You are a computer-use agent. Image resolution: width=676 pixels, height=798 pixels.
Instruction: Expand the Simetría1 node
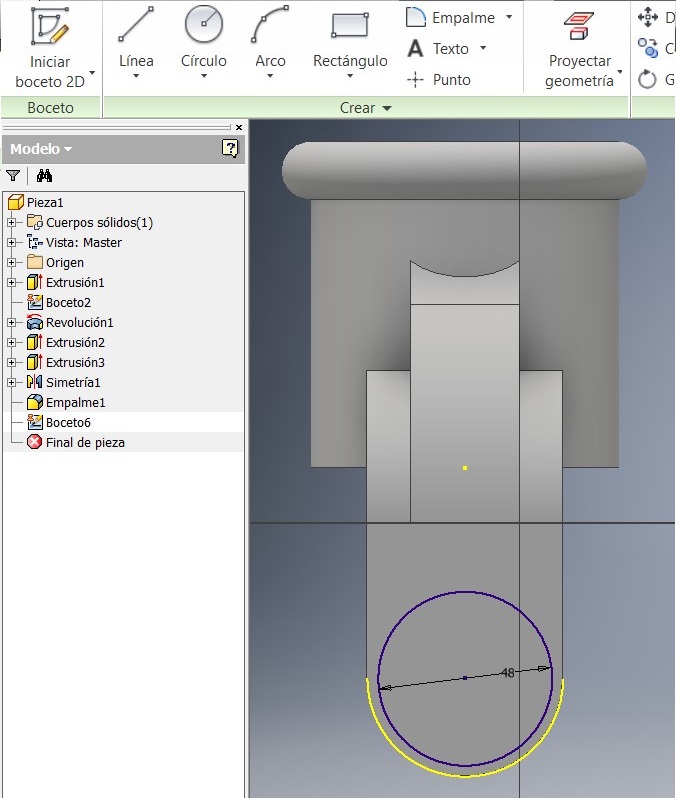[12, 382]
